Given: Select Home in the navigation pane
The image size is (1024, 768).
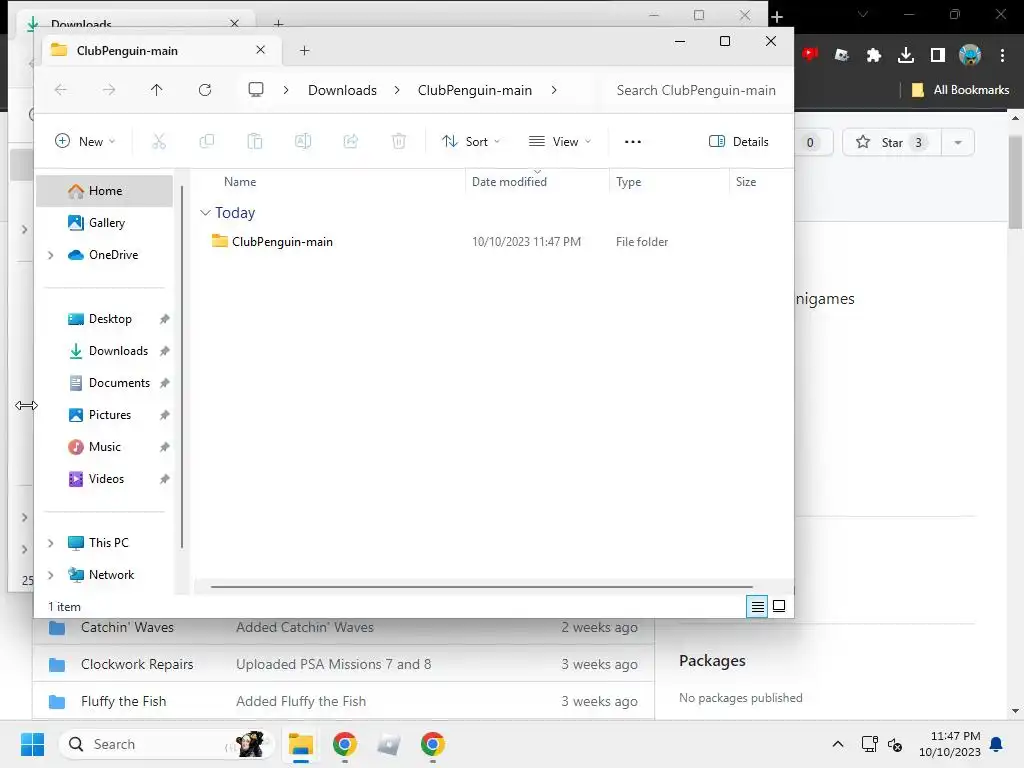Looking at the screenshot, I should (104, 191).
